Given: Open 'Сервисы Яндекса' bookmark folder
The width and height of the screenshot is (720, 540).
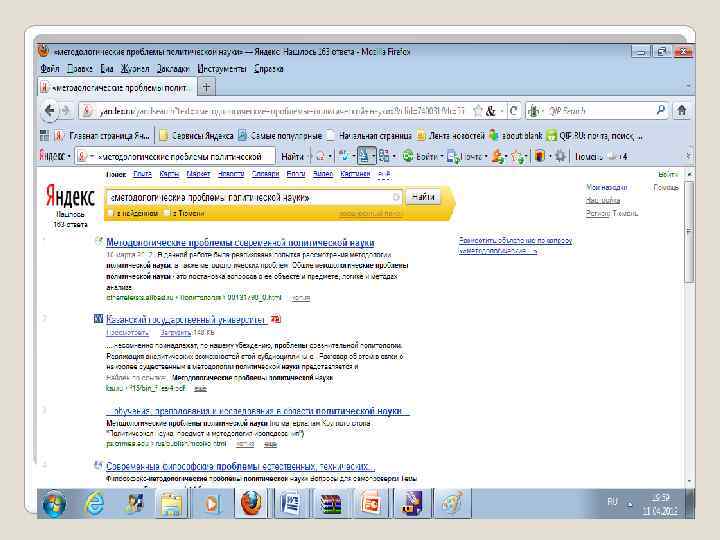Looking at the screenshot, I should click(x=196, y=136).
